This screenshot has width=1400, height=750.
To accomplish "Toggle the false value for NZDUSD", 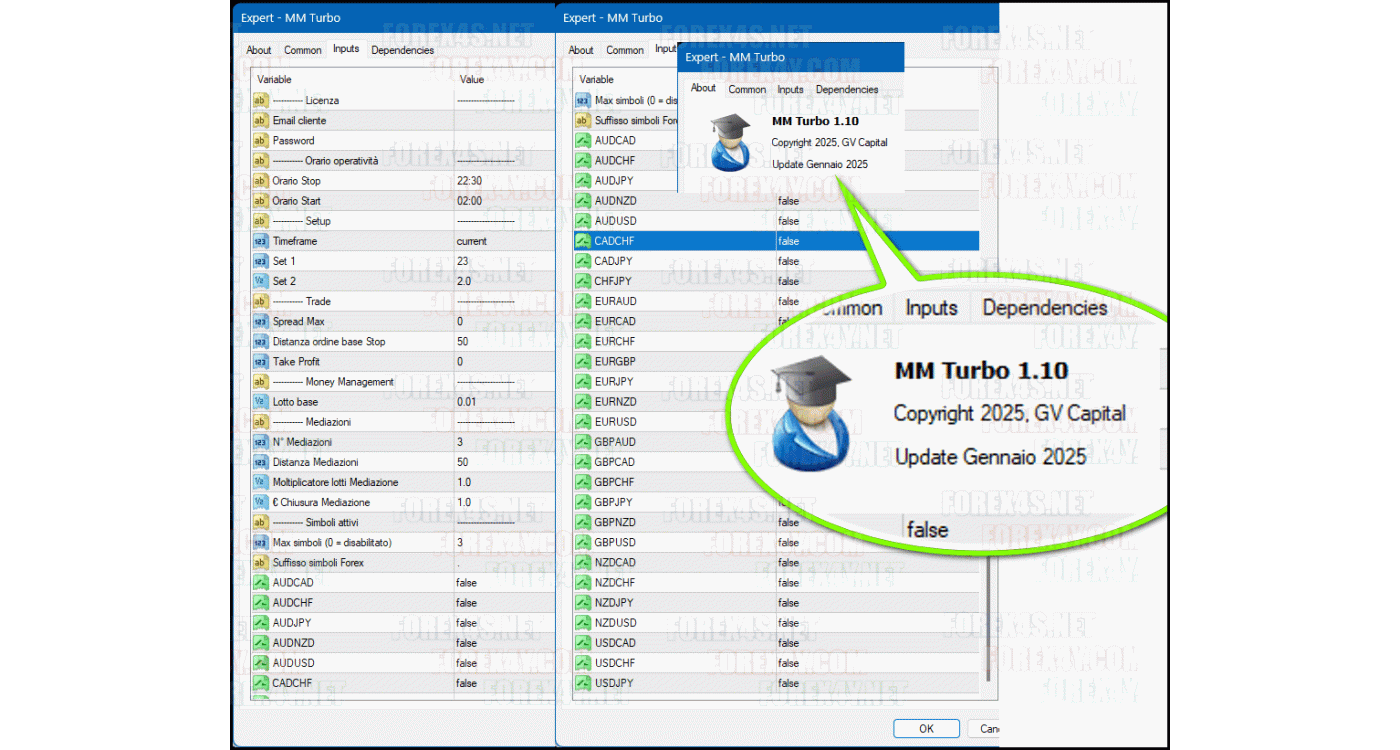I will (x=789, y=623).
